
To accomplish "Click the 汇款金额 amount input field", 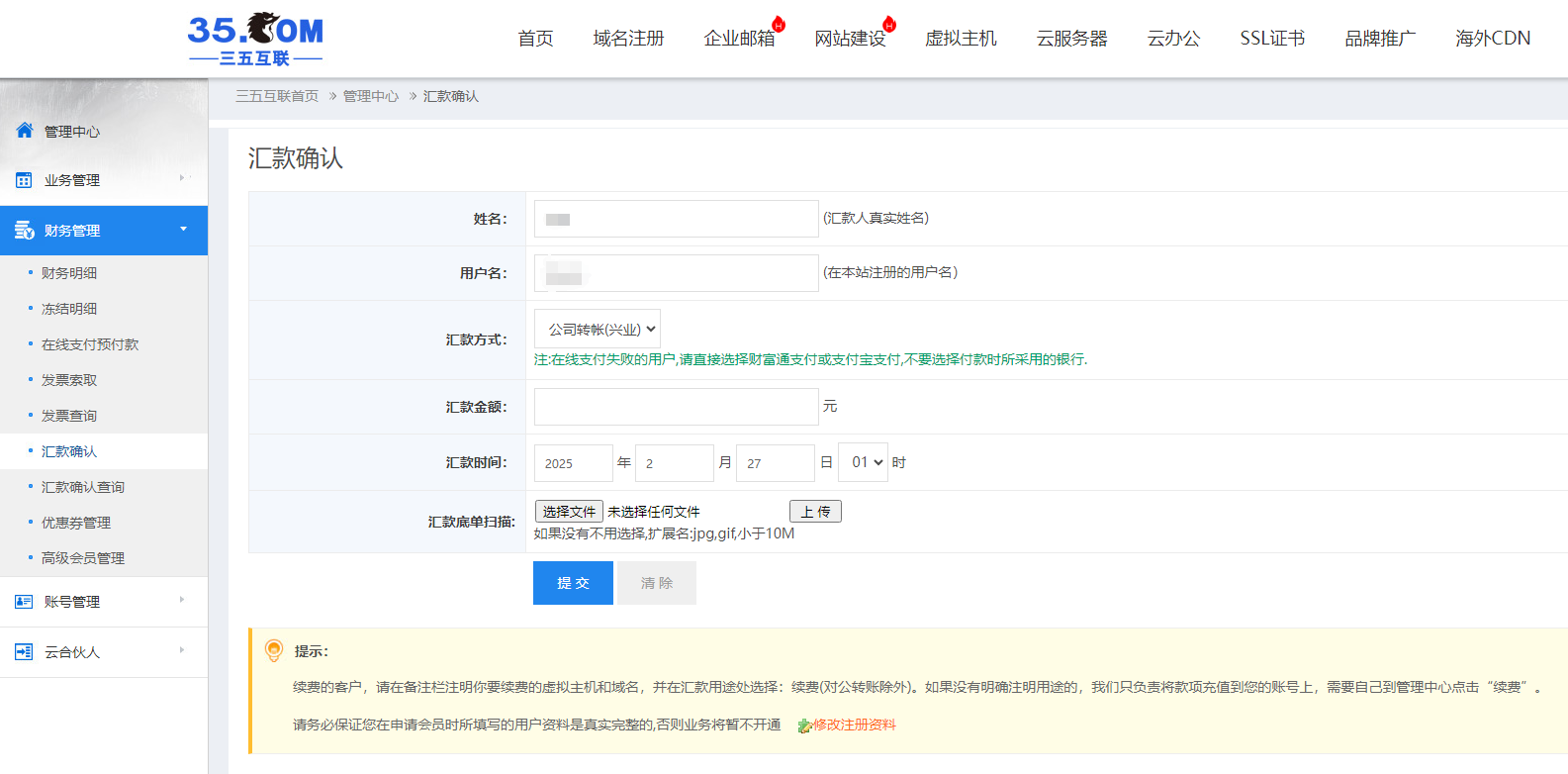I will point(676,407).
